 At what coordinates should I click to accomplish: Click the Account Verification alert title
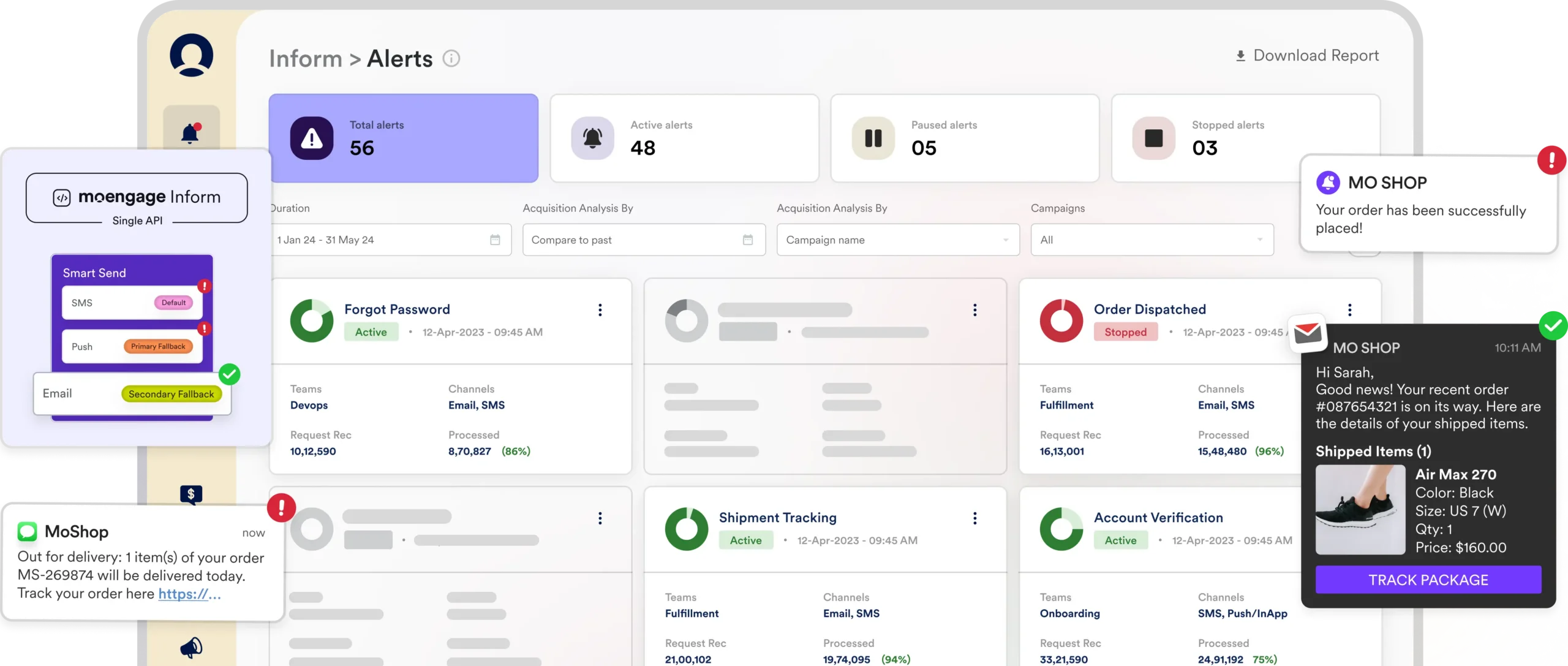(x=1158, y=518)
